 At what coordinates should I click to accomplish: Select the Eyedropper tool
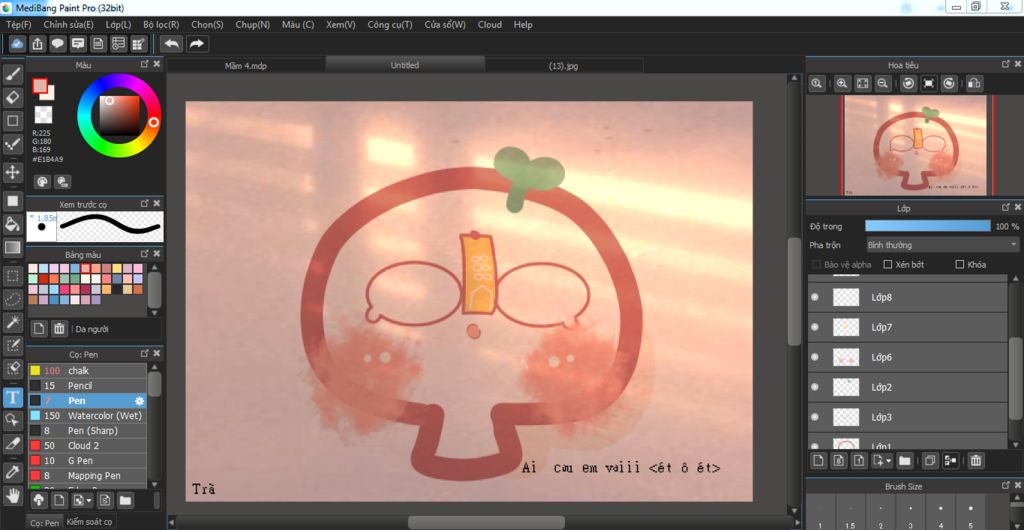point(12,472)
